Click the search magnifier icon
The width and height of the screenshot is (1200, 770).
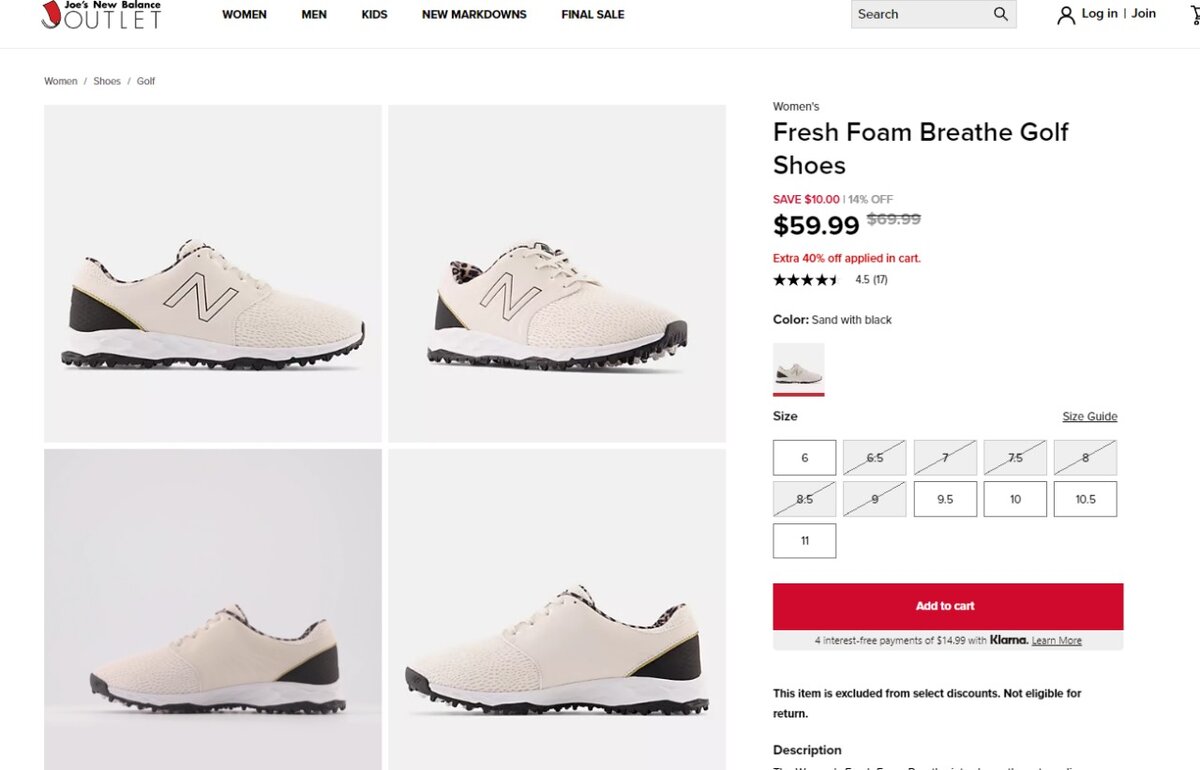click(1000, 14)
